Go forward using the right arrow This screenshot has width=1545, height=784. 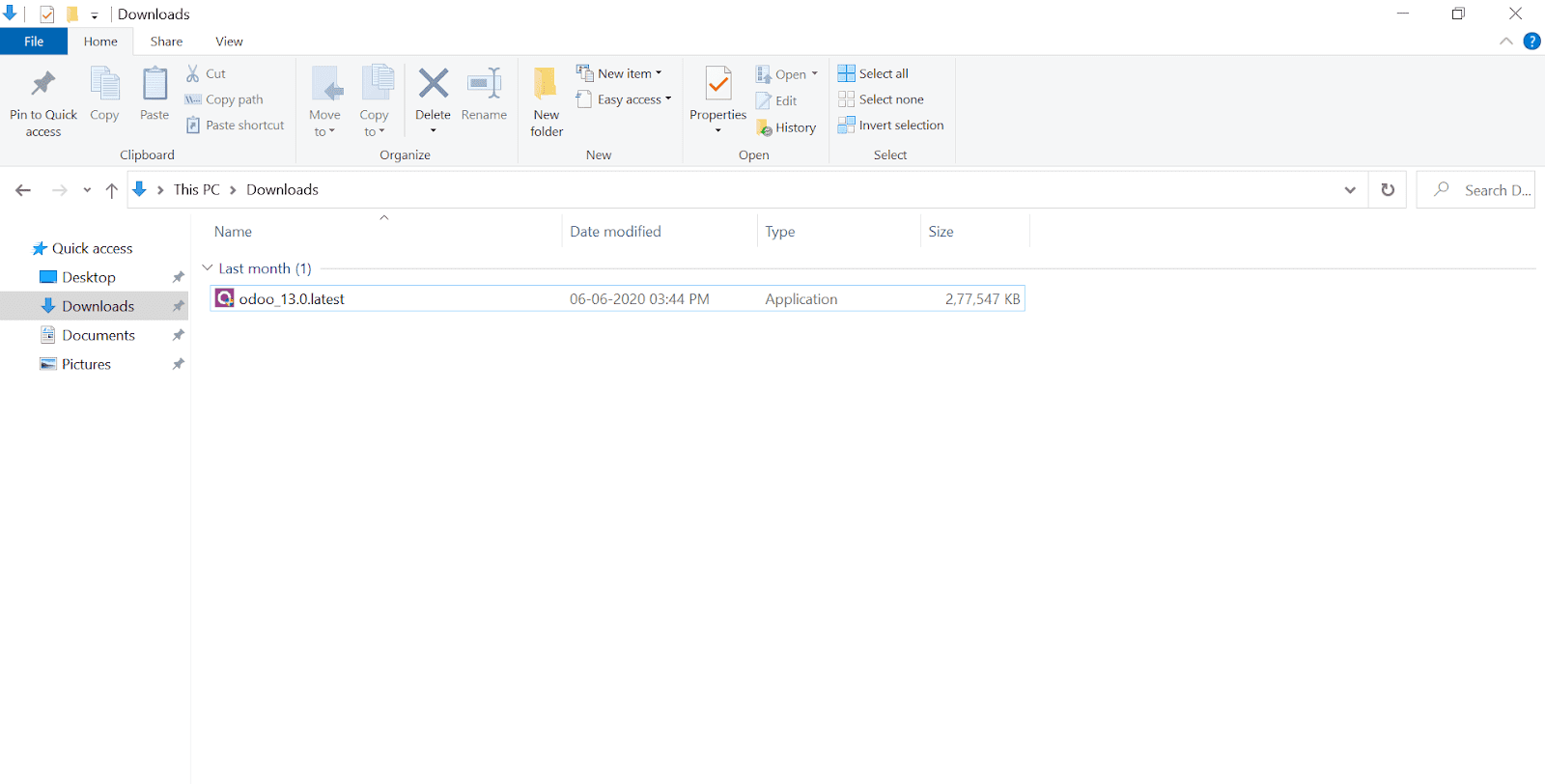60,190
